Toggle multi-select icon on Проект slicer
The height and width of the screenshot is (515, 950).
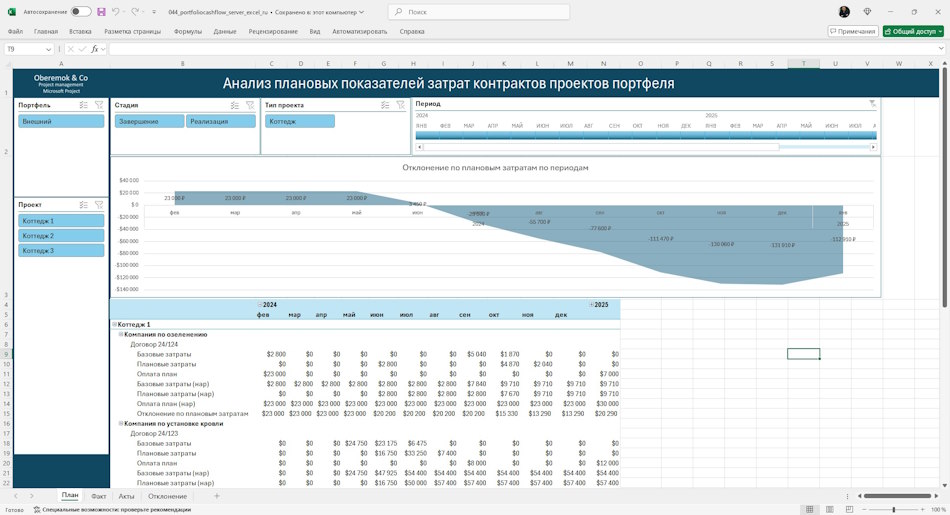[x=84, y=205]
